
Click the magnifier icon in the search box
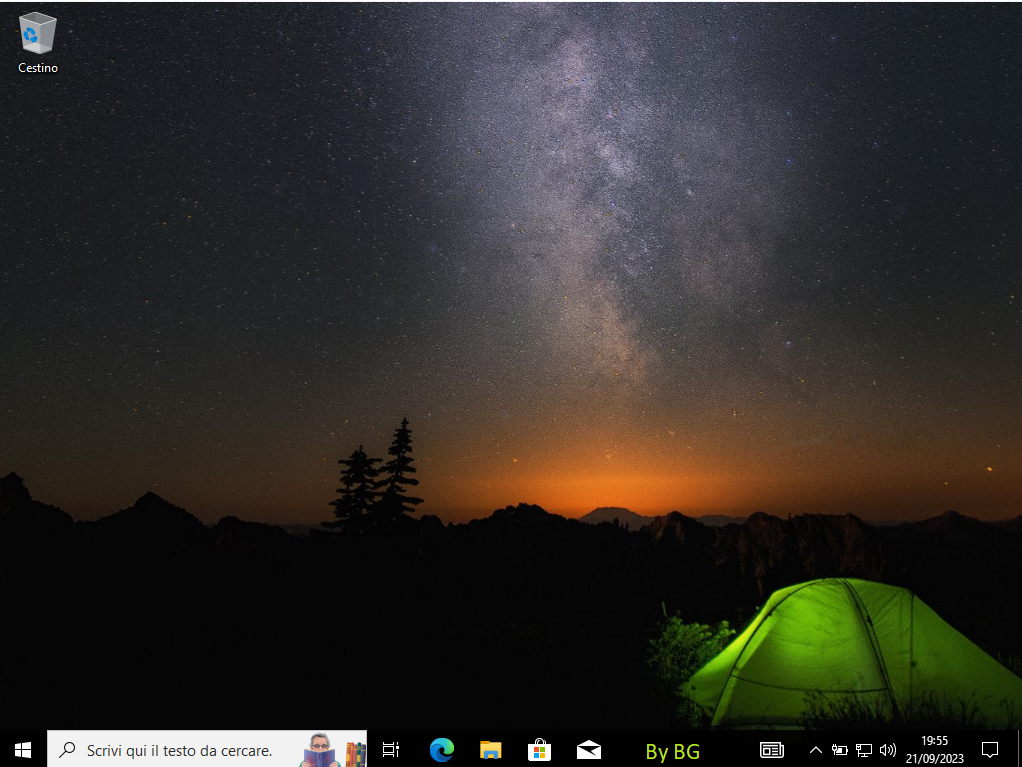[x=67, y=750]
